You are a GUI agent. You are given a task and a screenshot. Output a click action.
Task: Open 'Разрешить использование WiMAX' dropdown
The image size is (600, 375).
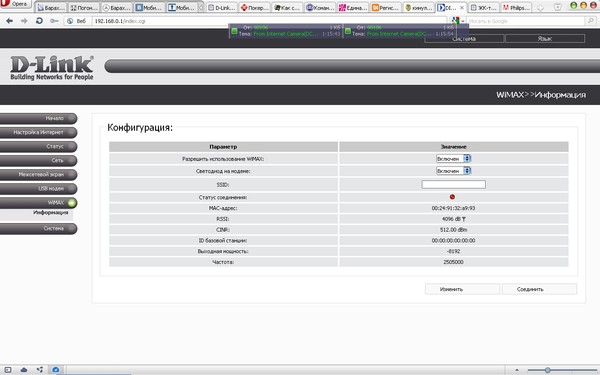click(x=453, y=158)
